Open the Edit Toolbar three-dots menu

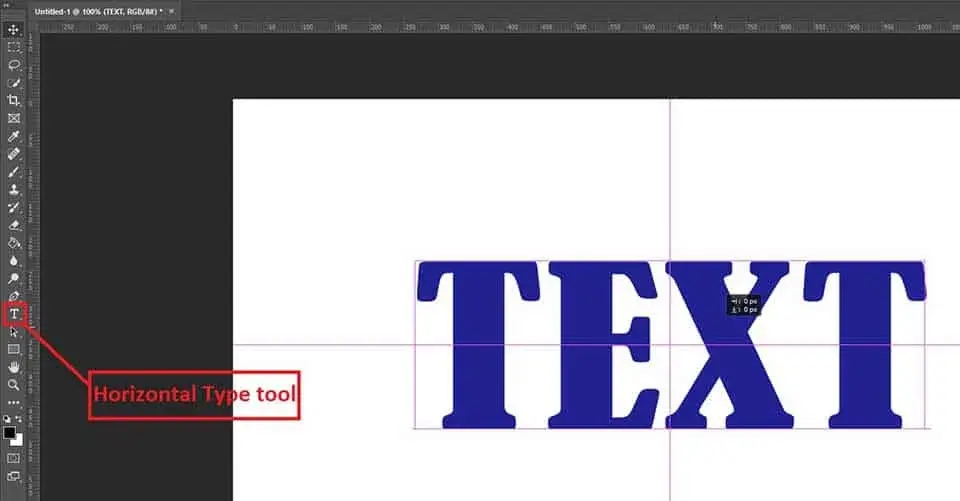coord(13,403)
